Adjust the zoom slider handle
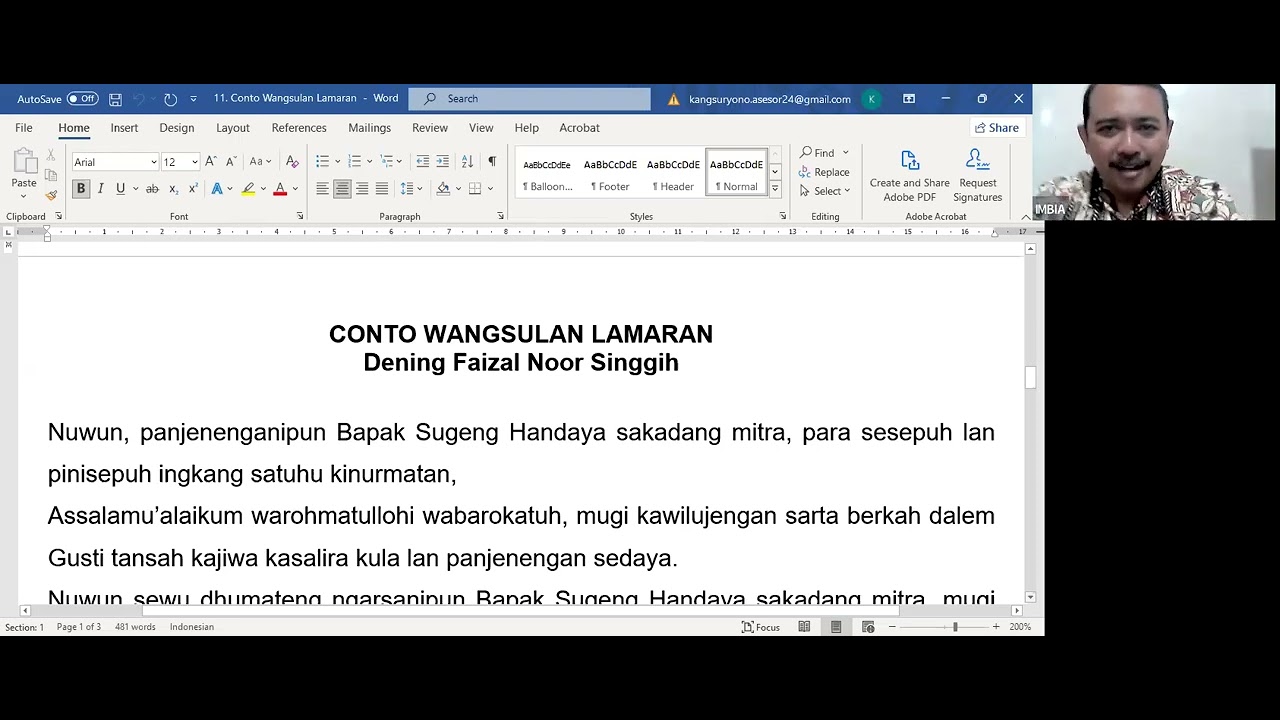The image size is (1280, 720). point(955,627)
